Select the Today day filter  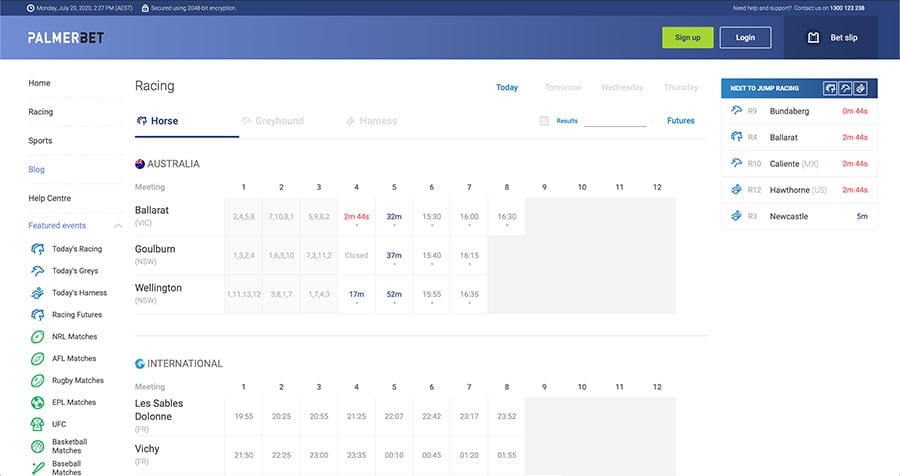pyautogui.click(x=507, y=87)
